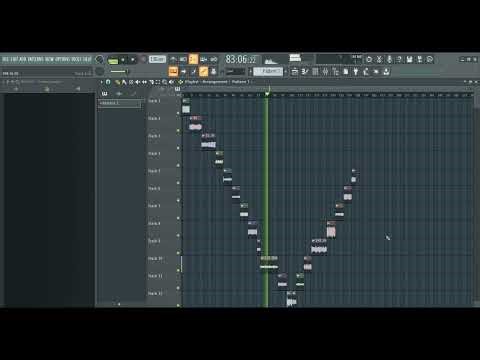The image size is (480, 360).
Task: Toggle the orange link button in the second toolbar row
Action: point(203,71)
